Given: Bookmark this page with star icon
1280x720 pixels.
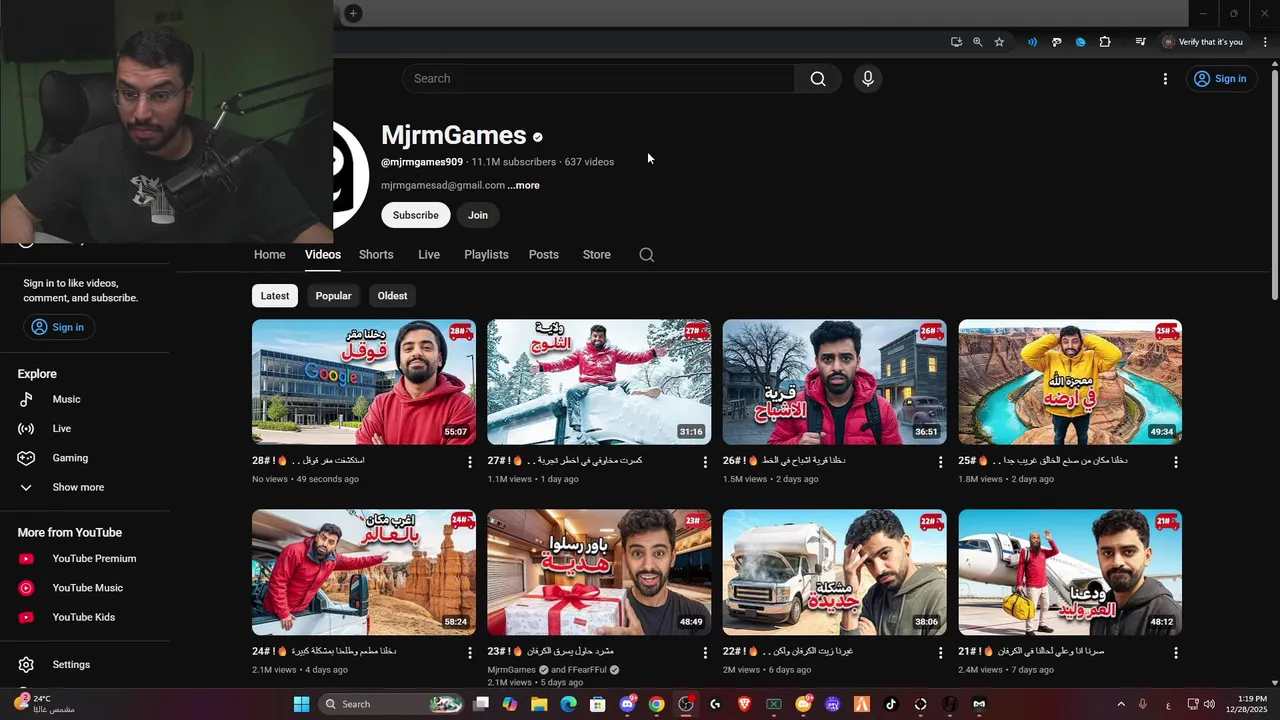Looking at the screenshot, I should pos(999,42).
